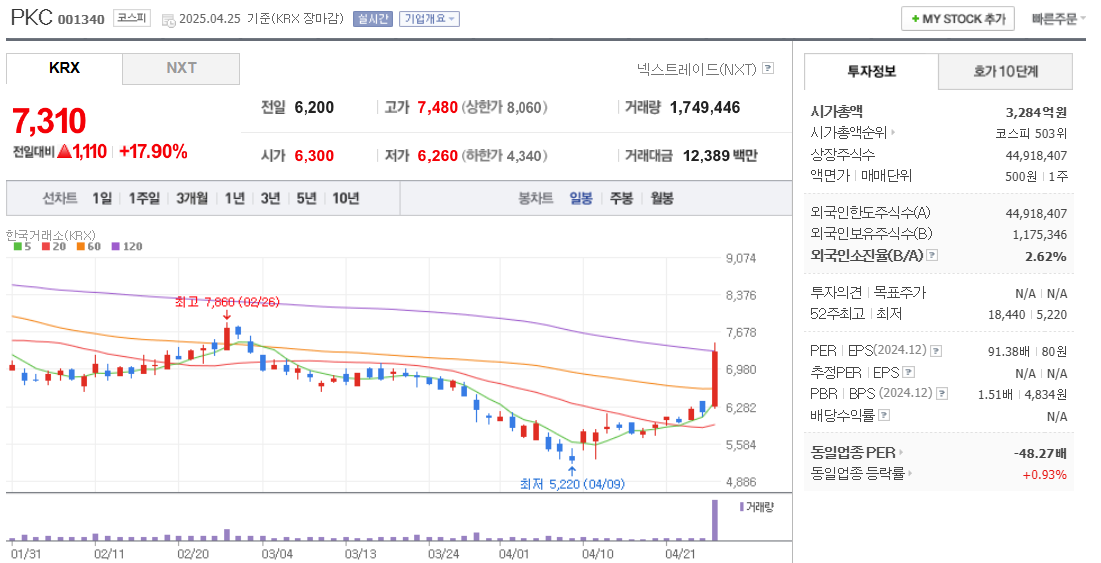Click the 최저 5,220 (04/09) chart marker

click(572, 484)
